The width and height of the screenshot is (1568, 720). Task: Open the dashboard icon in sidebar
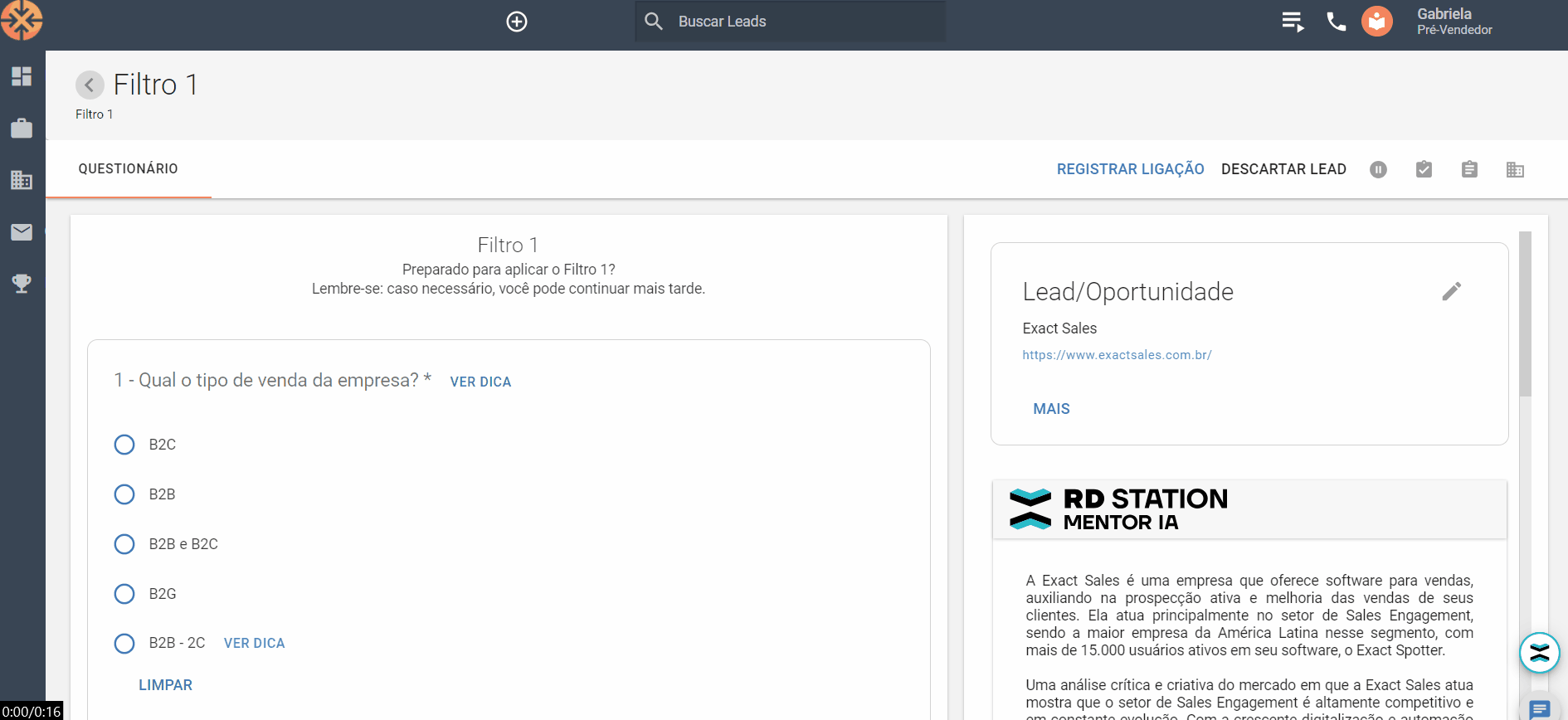click(x=22, y=76)
